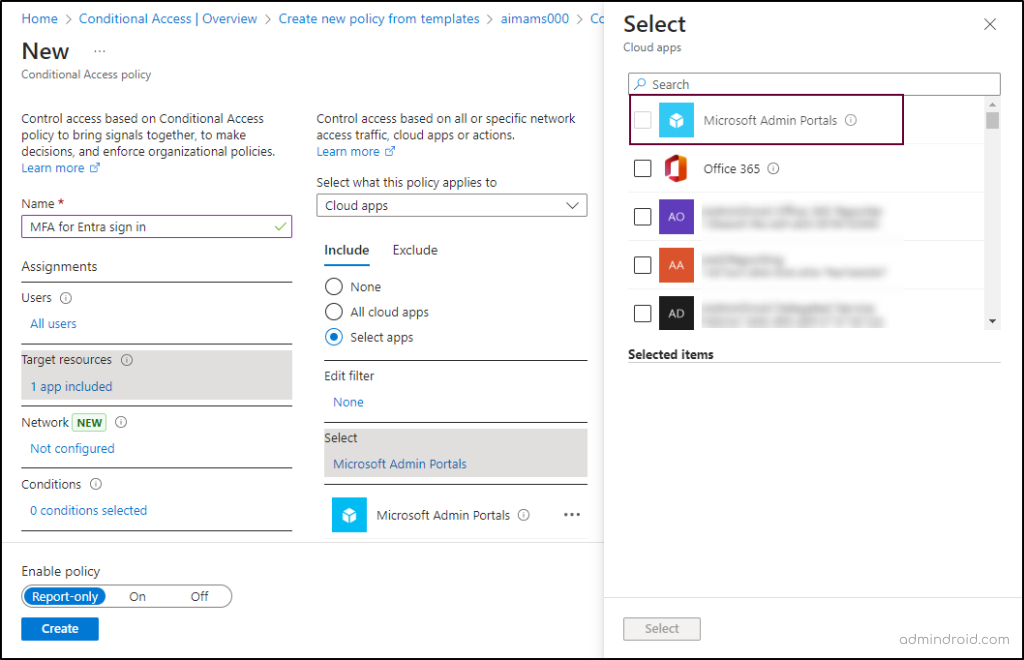1024x660 pixels.
Task: Click the Create button
Action: (x=60, y=629)
